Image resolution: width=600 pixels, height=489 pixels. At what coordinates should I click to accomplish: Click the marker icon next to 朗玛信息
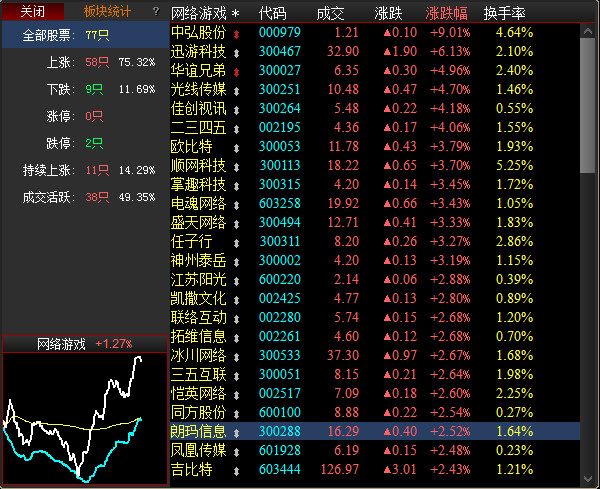(x=236, y=432)
